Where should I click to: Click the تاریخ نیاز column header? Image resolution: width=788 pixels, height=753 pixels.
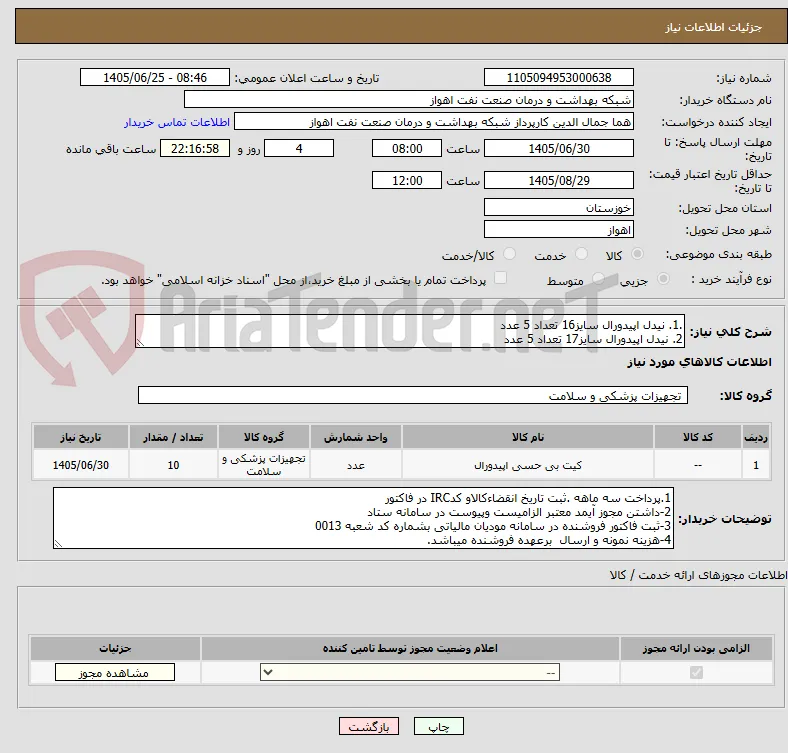81,437
